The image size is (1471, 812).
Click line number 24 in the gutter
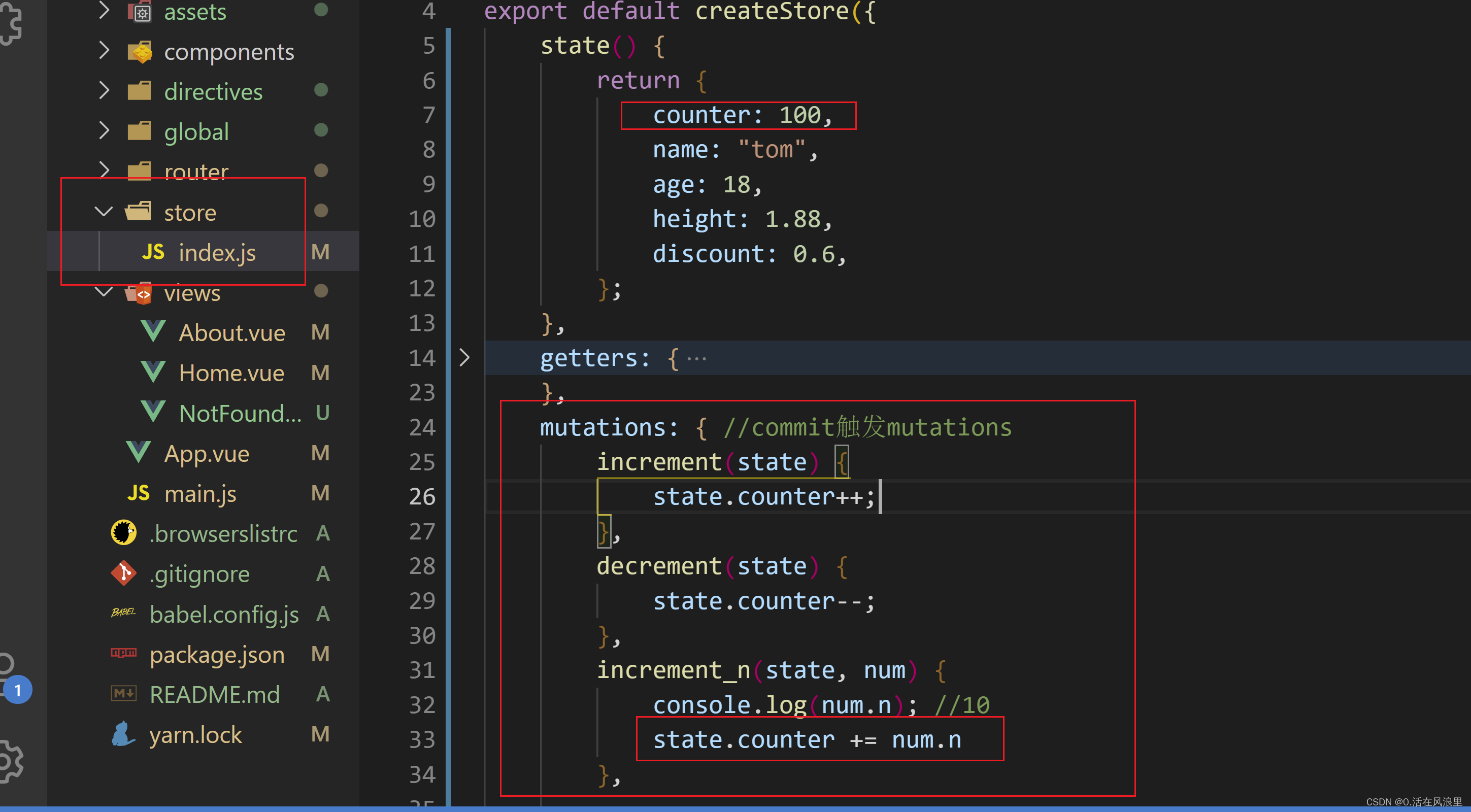click(422, 427)
